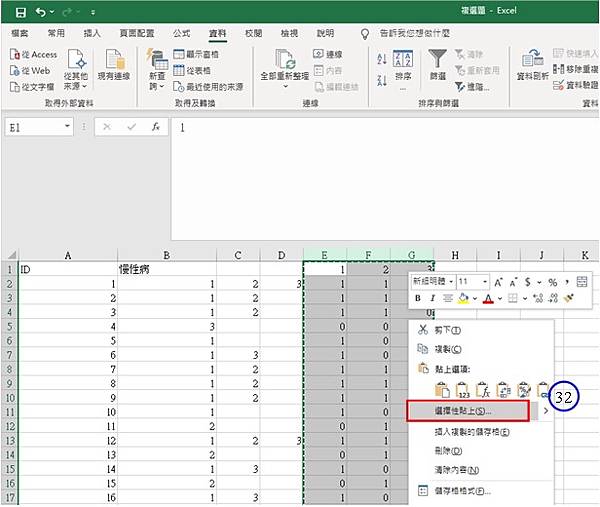Screen dimensions: 600x507
Task: Open the 新查詢 dropdown button
Action: pos(157,70)
